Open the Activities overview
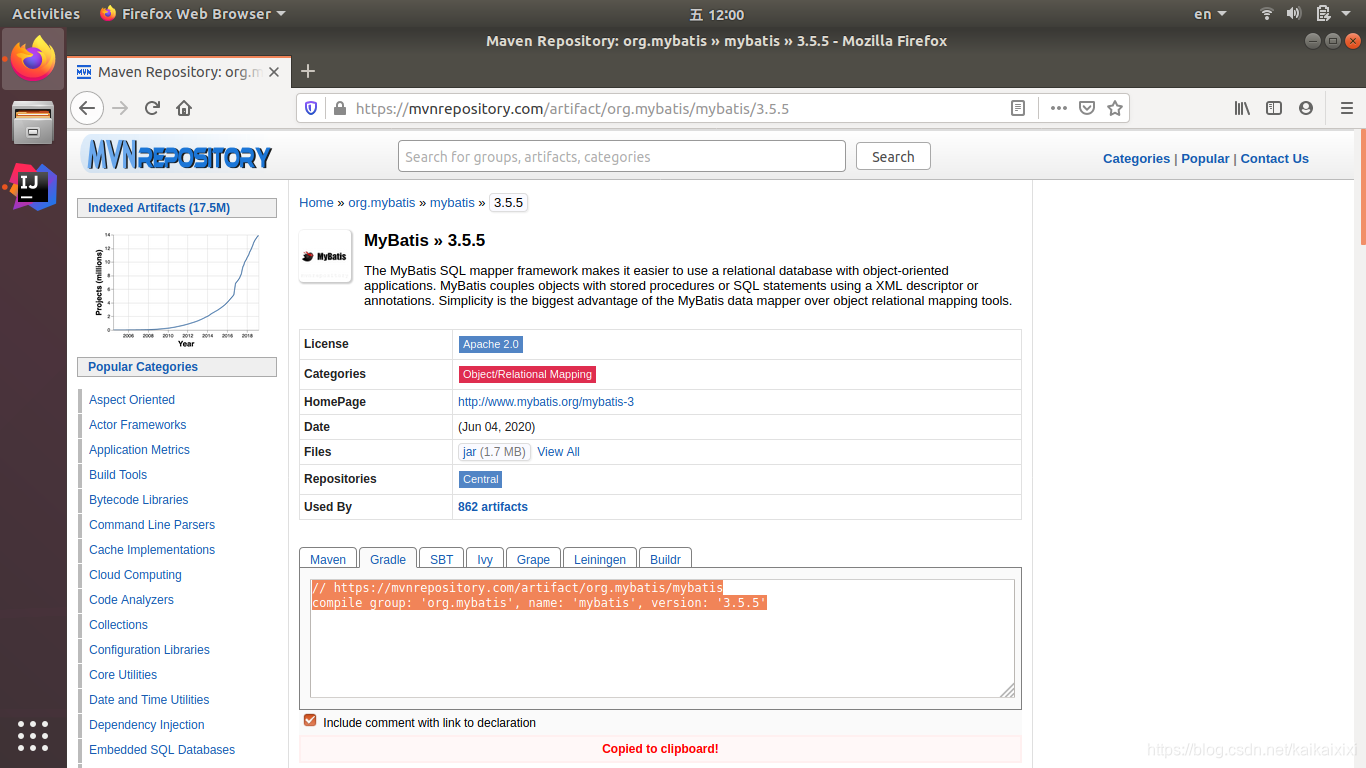 [x=46, y=14]
